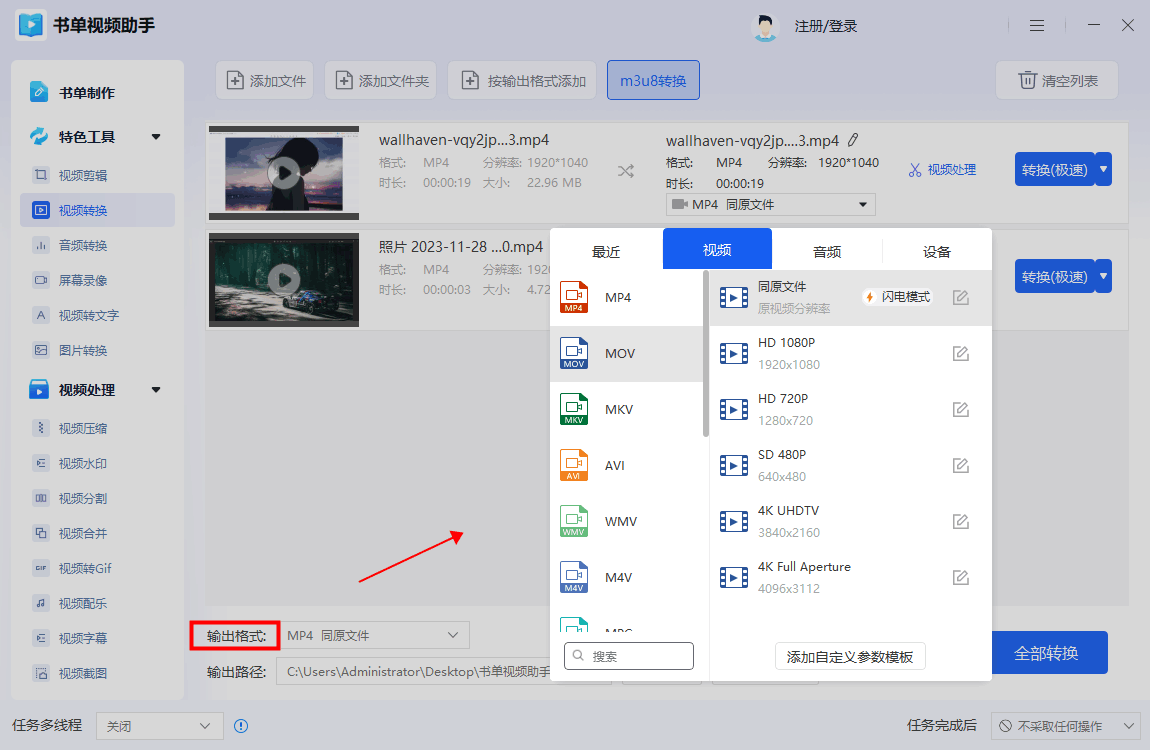Click the 视频处理 scissors link for wallhaven video

(x=944, y=169)
